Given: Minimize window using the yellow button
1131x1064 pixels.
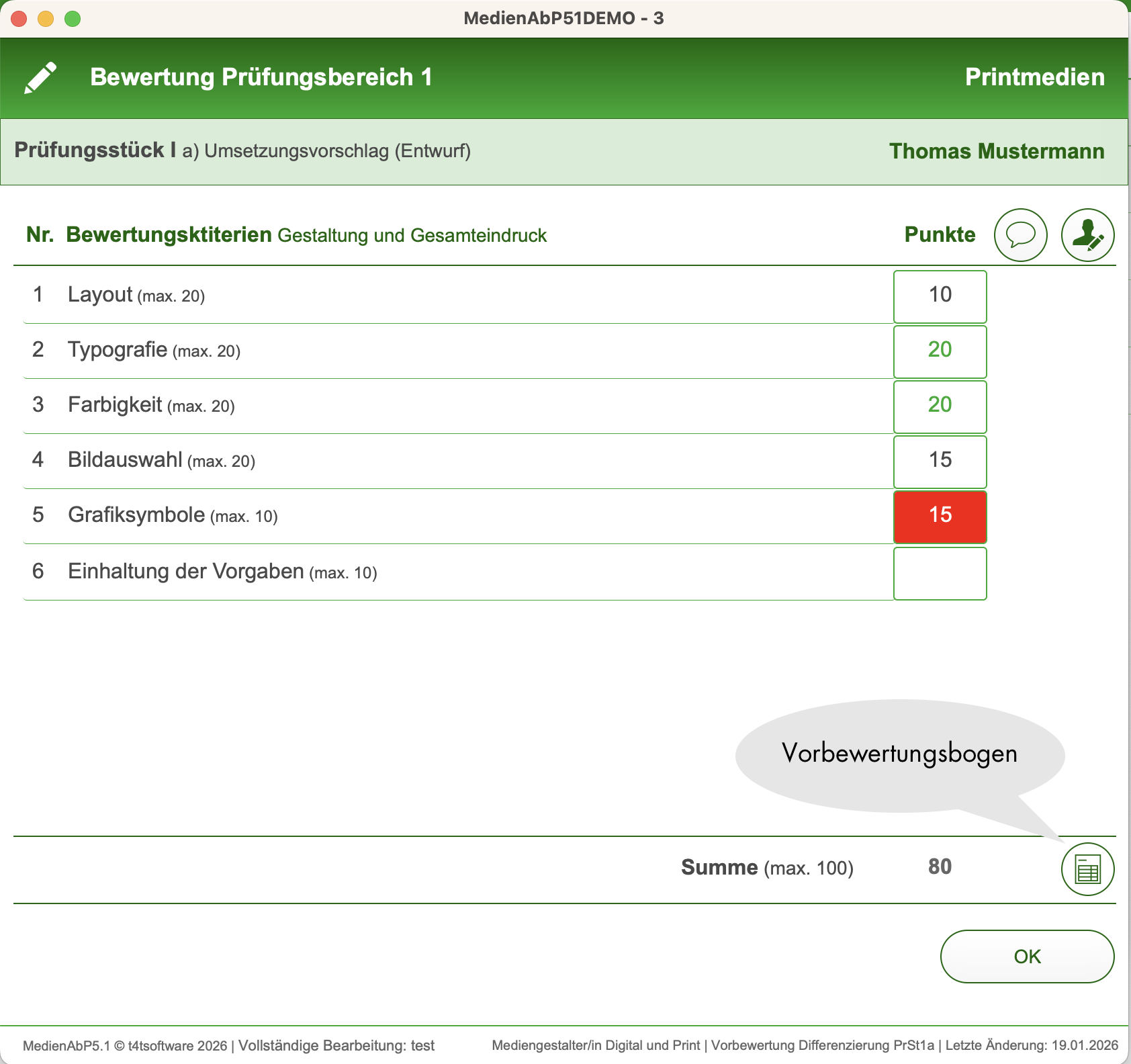Looking at the screenshot, I should pyautogui.click(x=46, y=19).
